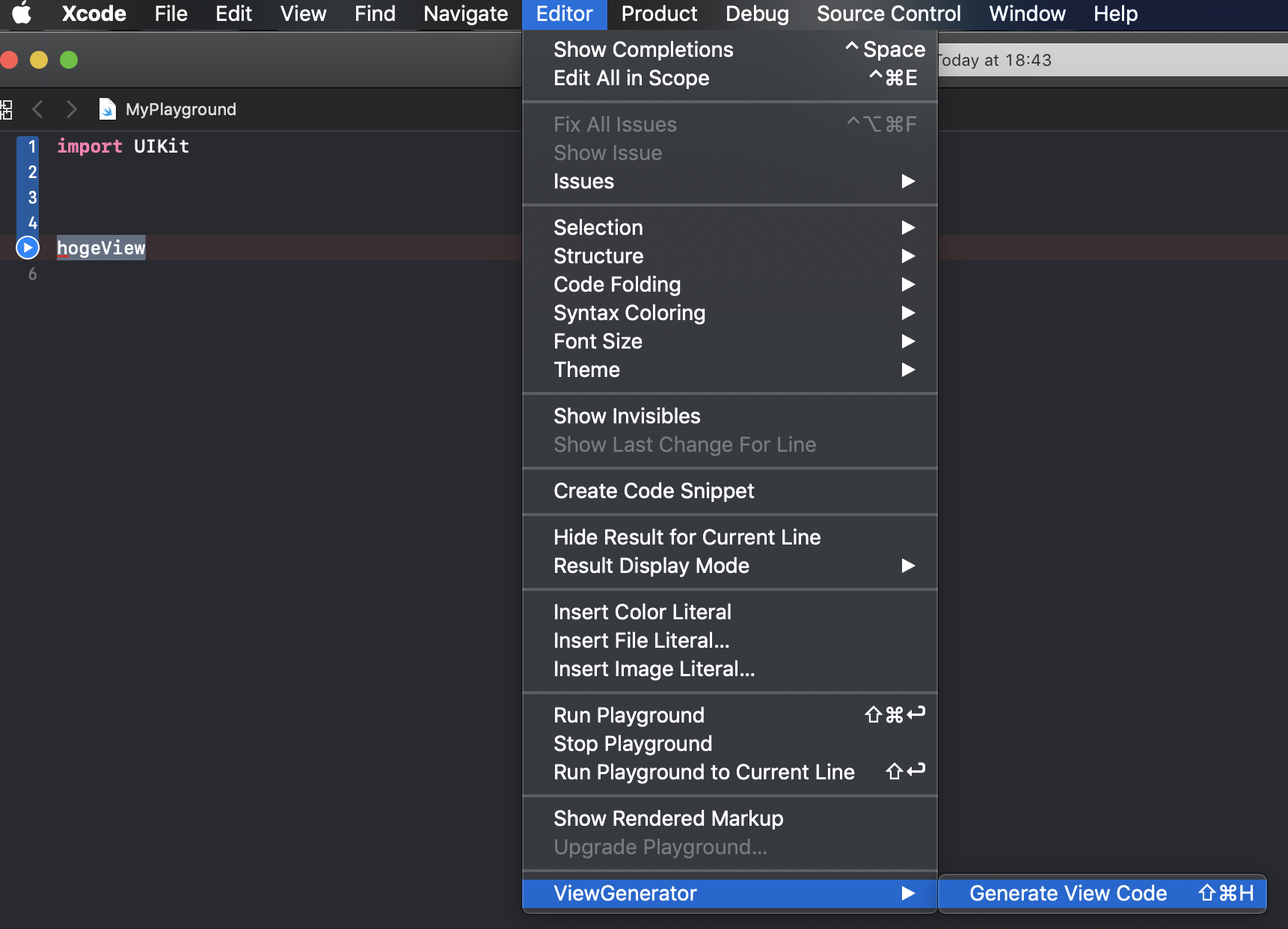This screenshot has height=929, width=1288.
Task: Expand the Structure submenu
Action: pyautogui.click(x=730, y=256)
